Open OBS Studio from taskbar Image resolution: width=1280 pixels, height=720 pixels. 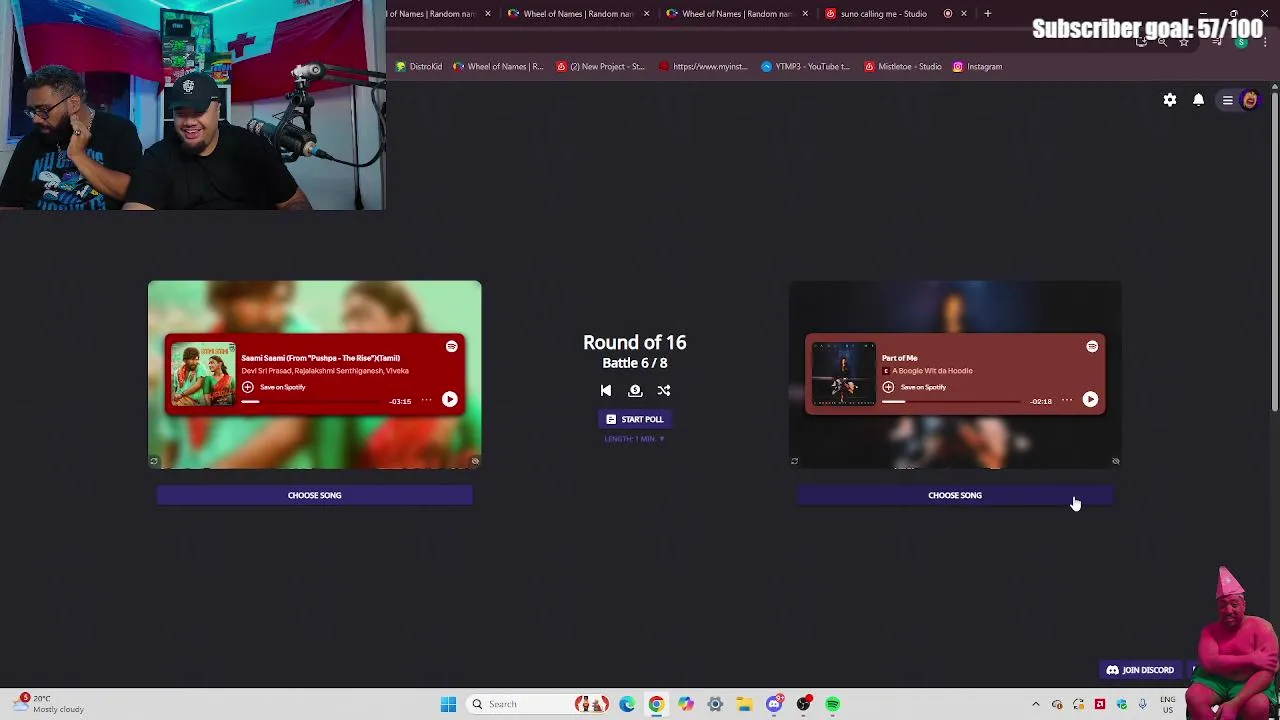803,704
